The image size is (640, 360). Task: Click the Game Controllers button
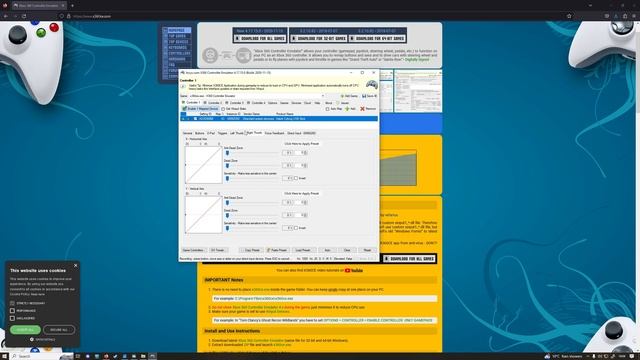(x=193, y=250)
